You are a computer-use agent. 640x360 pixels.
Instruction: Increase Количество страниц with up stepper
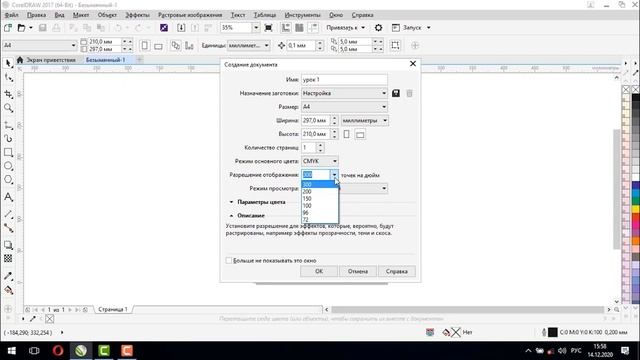tap(320, 145)
